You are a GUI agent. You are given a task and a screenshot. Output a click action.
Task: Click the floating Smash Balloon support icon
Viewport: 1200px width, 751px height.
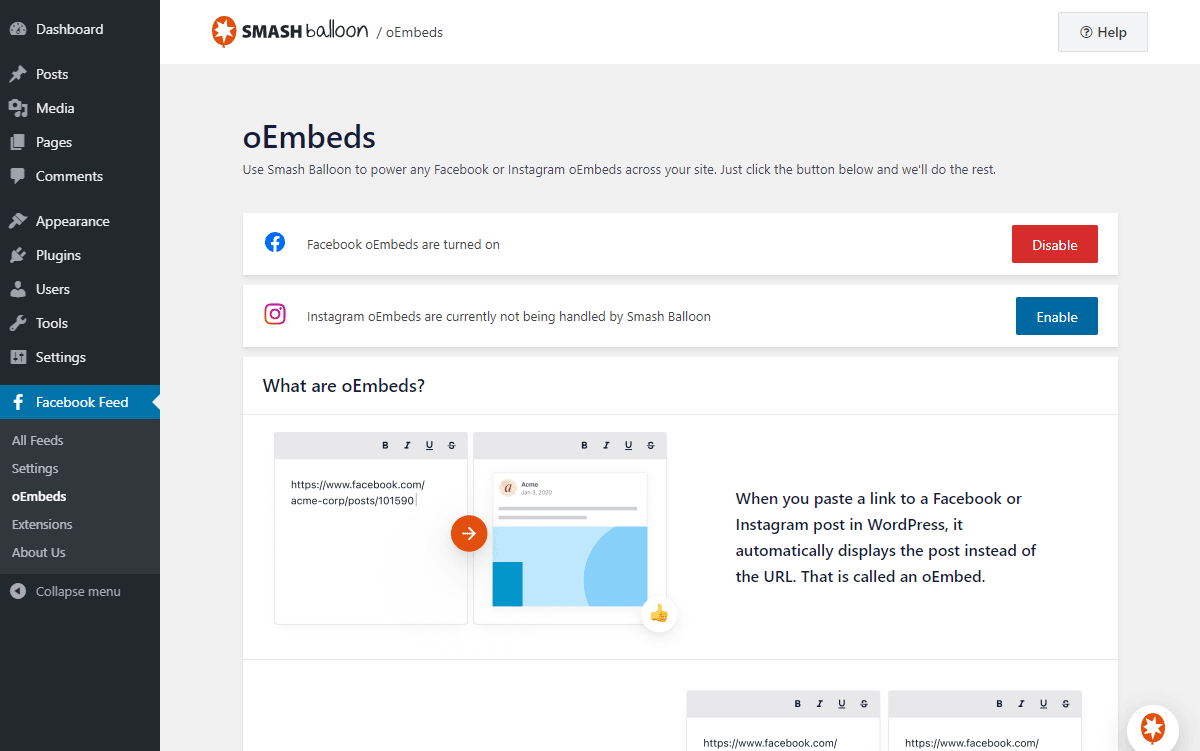pyautogui.click(x=1154, y=727)
